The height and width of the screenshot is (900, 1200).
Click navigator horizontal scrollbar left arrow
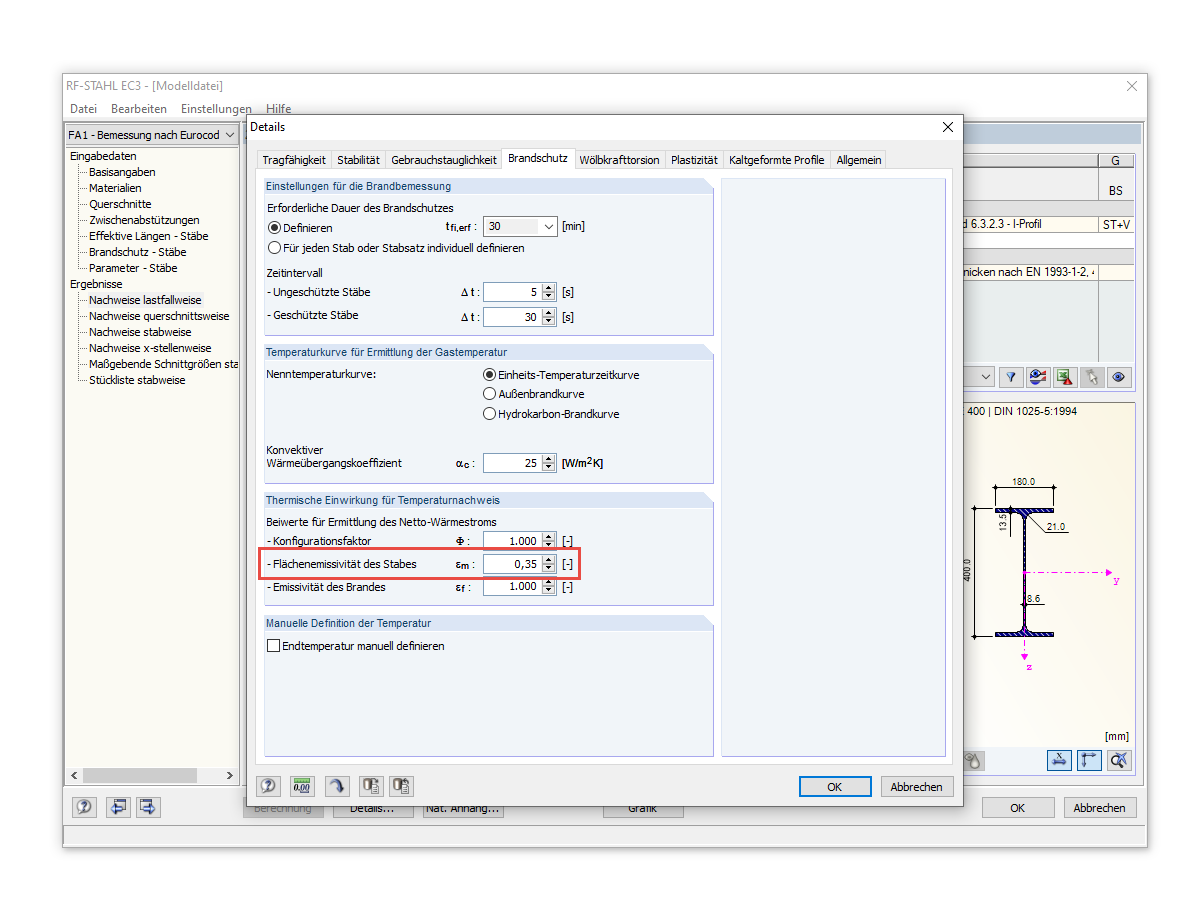point(74,775)
